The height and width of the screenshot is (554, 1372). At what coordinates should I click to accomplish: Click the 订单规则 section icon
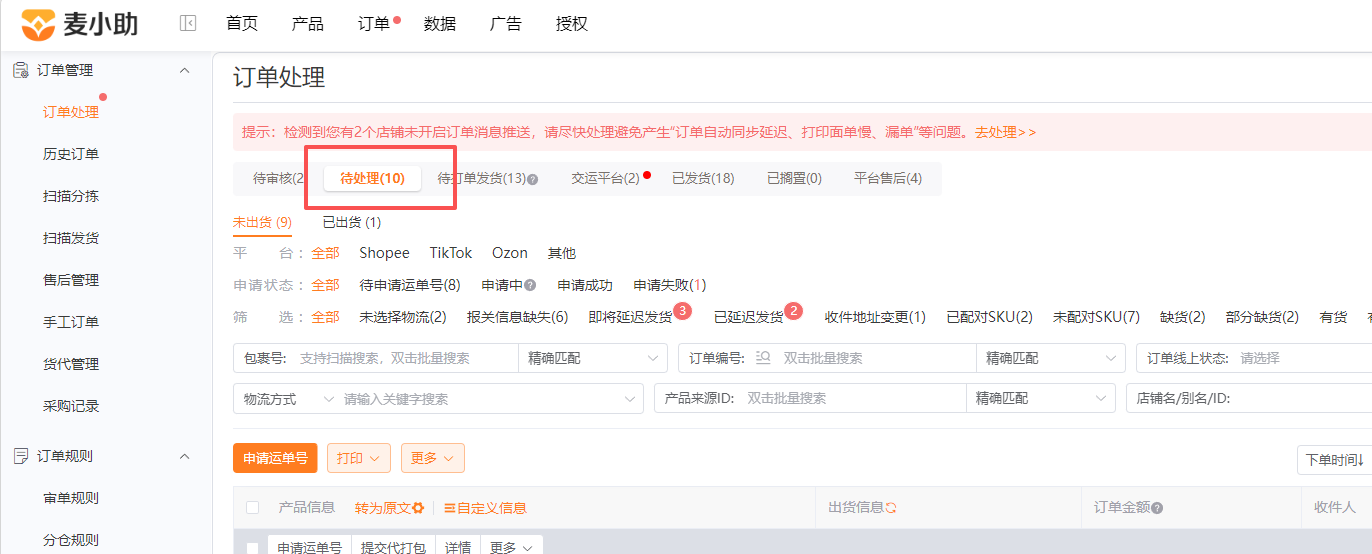pyautogui.click(x=20, y=456)
